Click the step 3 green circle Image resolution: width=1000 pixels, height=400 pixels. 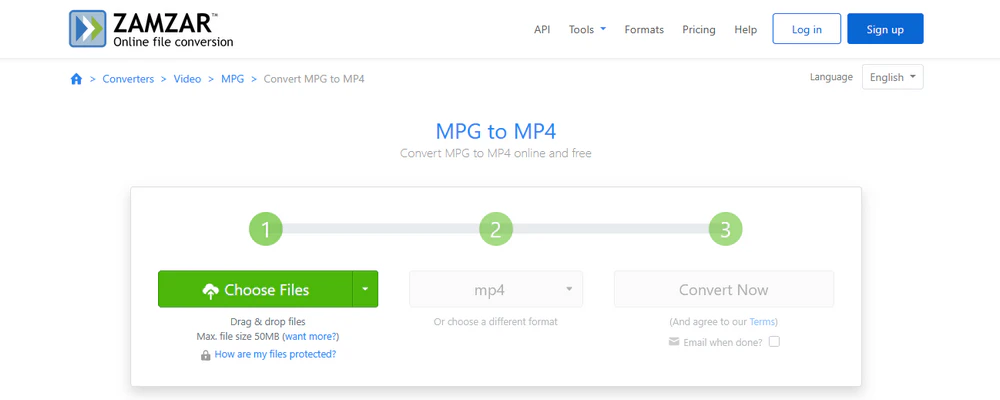pos(725,229)
